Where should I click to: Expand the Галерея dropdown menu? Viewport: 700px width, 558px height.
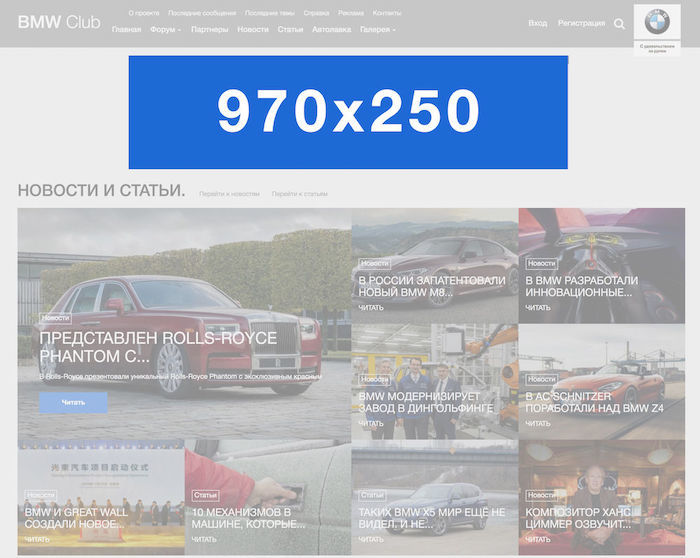tap(378, 29)
